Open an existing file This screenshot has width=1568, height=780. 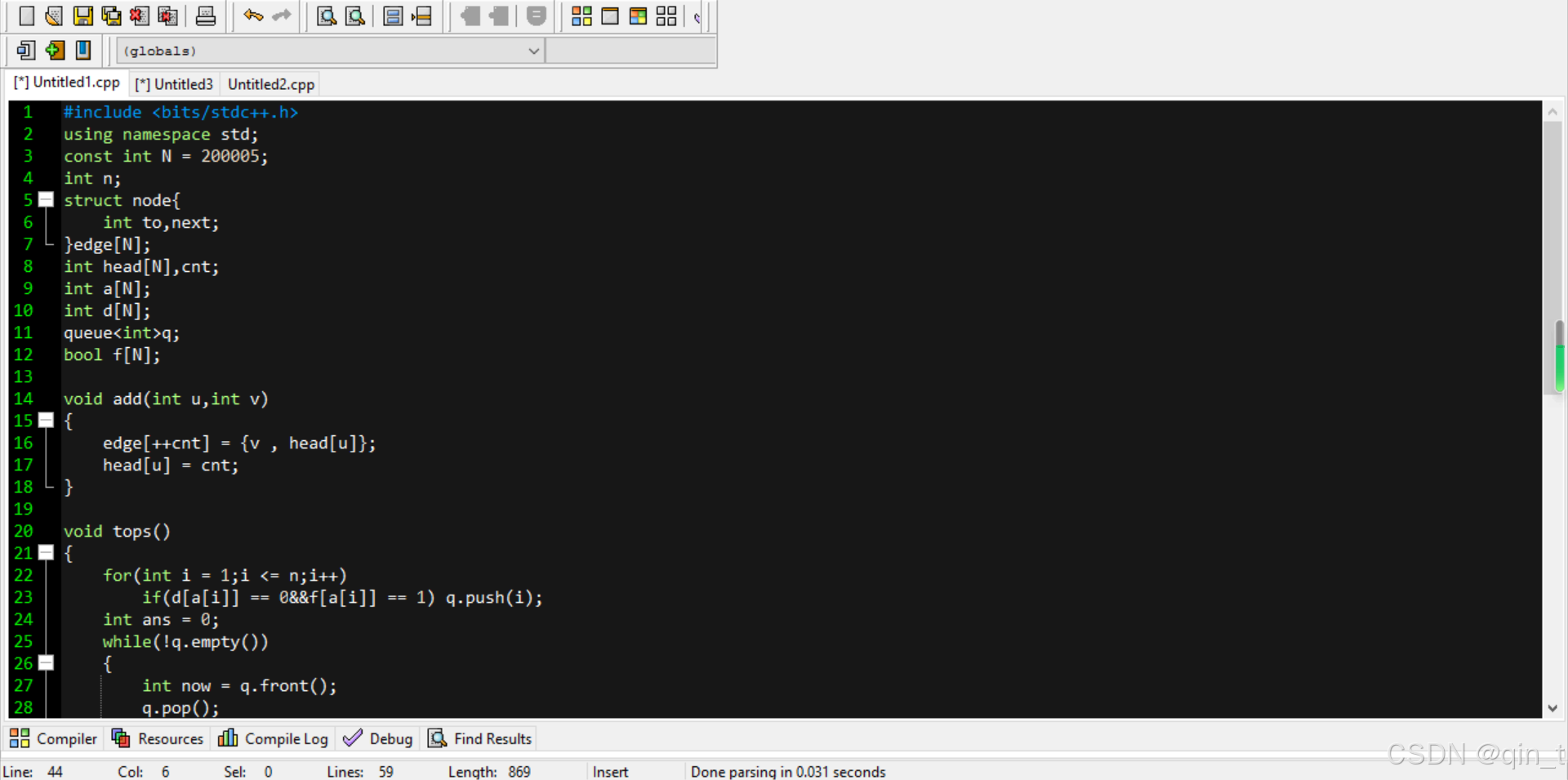[54, 16]
